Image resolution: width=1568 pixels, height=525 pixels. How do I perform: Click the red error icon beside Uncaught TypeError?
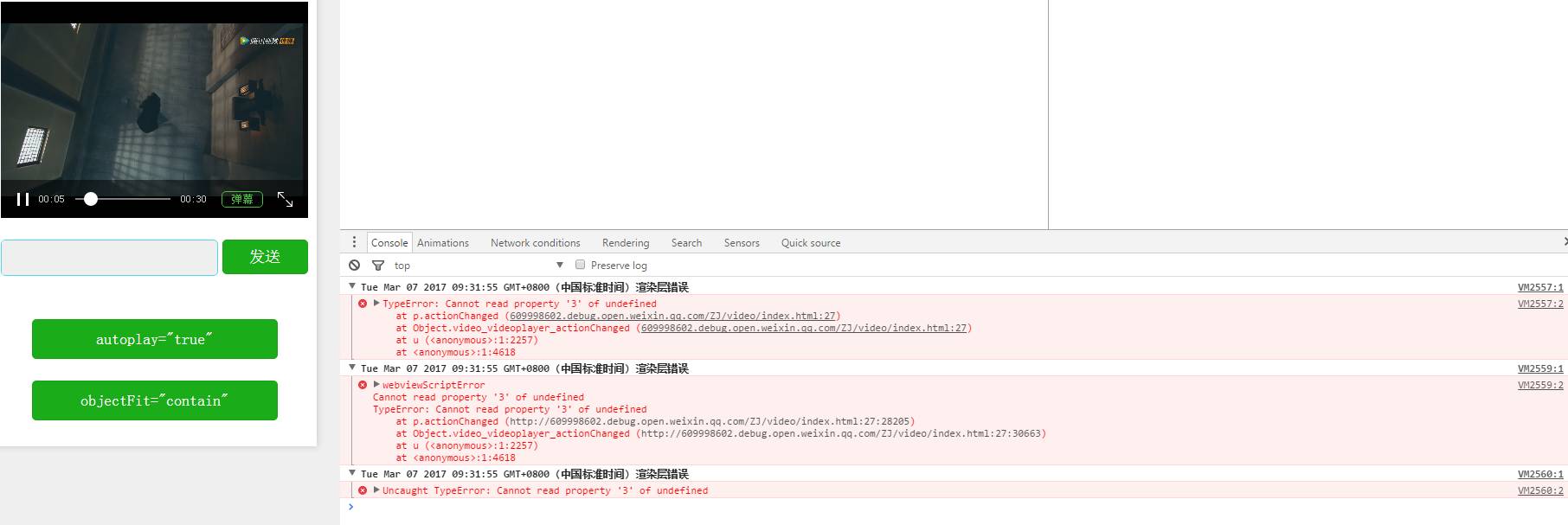[363, 490]
